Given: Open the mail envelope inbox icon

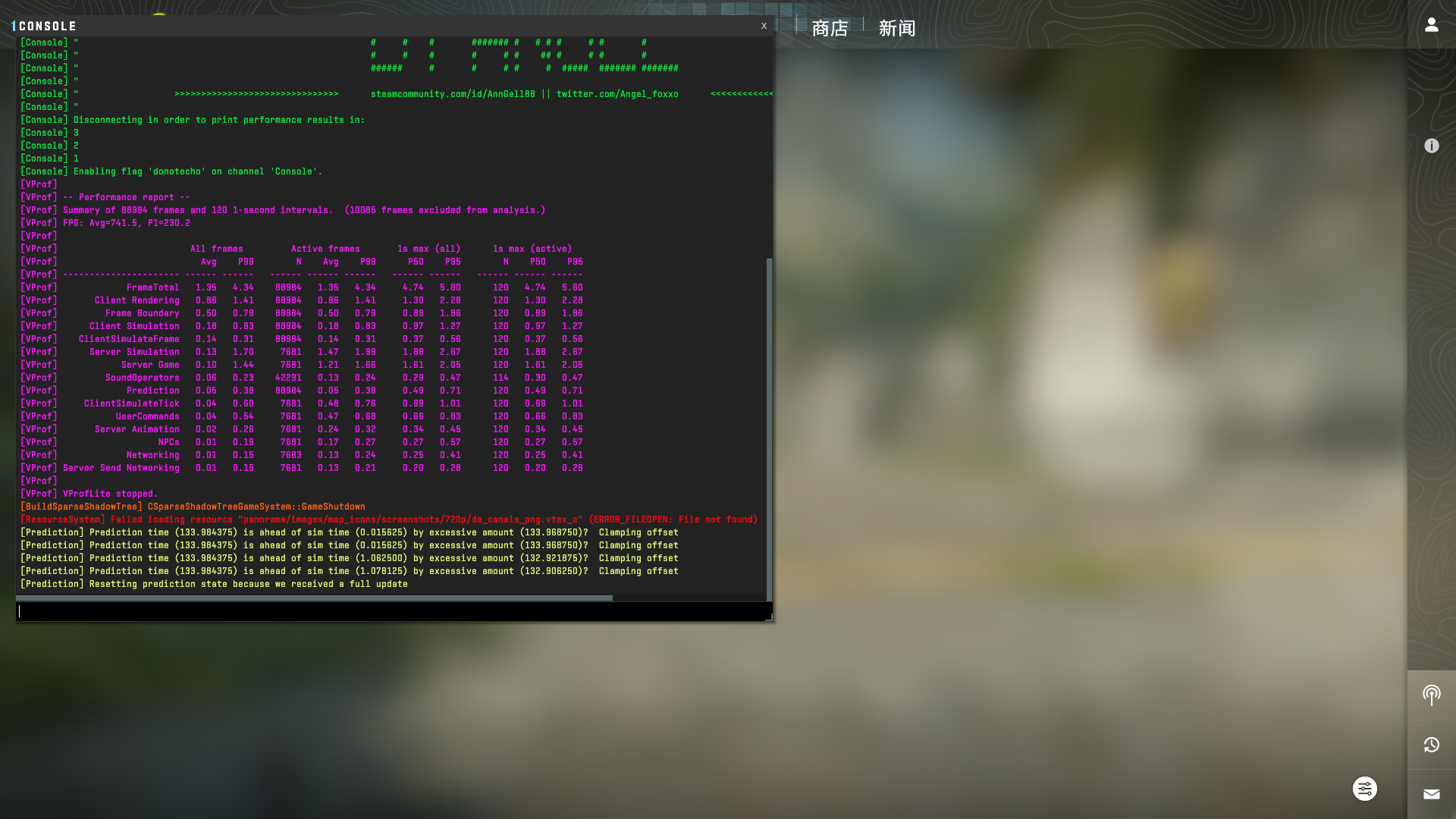Looking at the screenshot, I should pyautogui.click(x=1431, y=794).
